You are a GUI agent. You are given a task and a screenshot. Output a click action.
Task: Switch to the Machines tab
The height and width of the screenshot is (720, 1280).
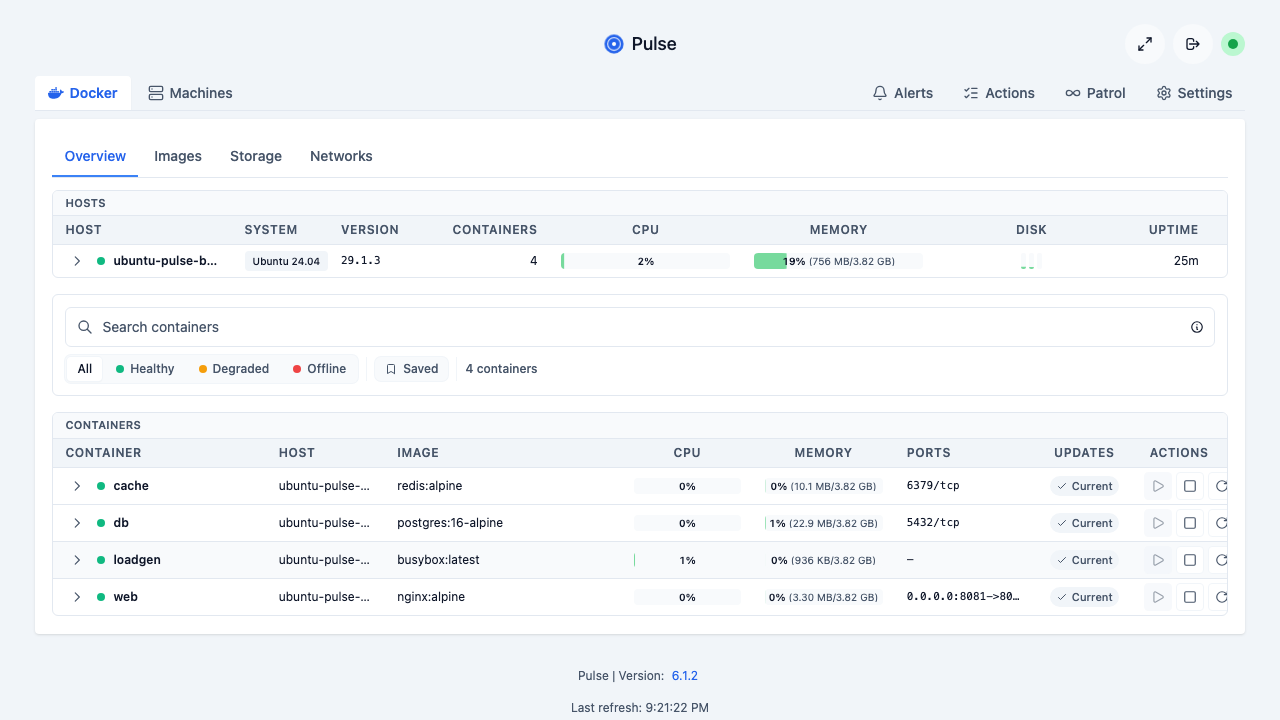tap(190, 93)
